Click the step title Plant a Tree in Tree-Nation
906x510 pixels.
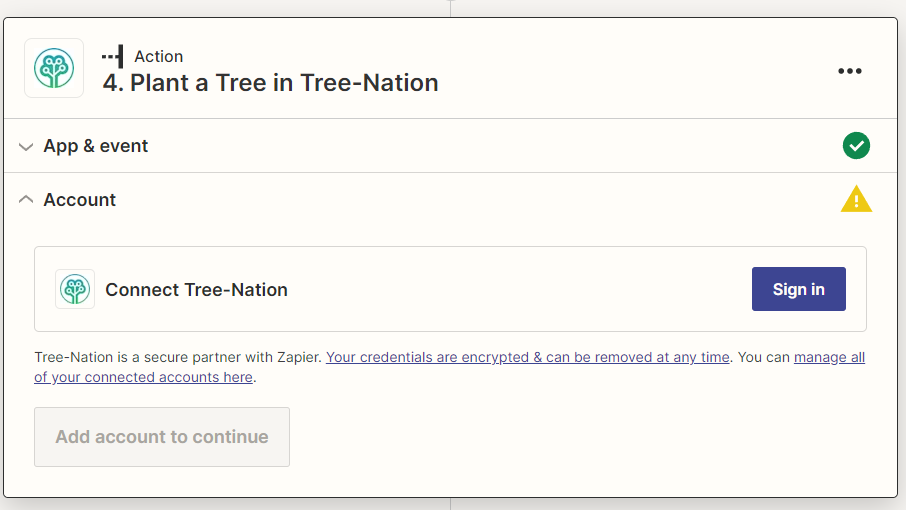tap(270, 83)
